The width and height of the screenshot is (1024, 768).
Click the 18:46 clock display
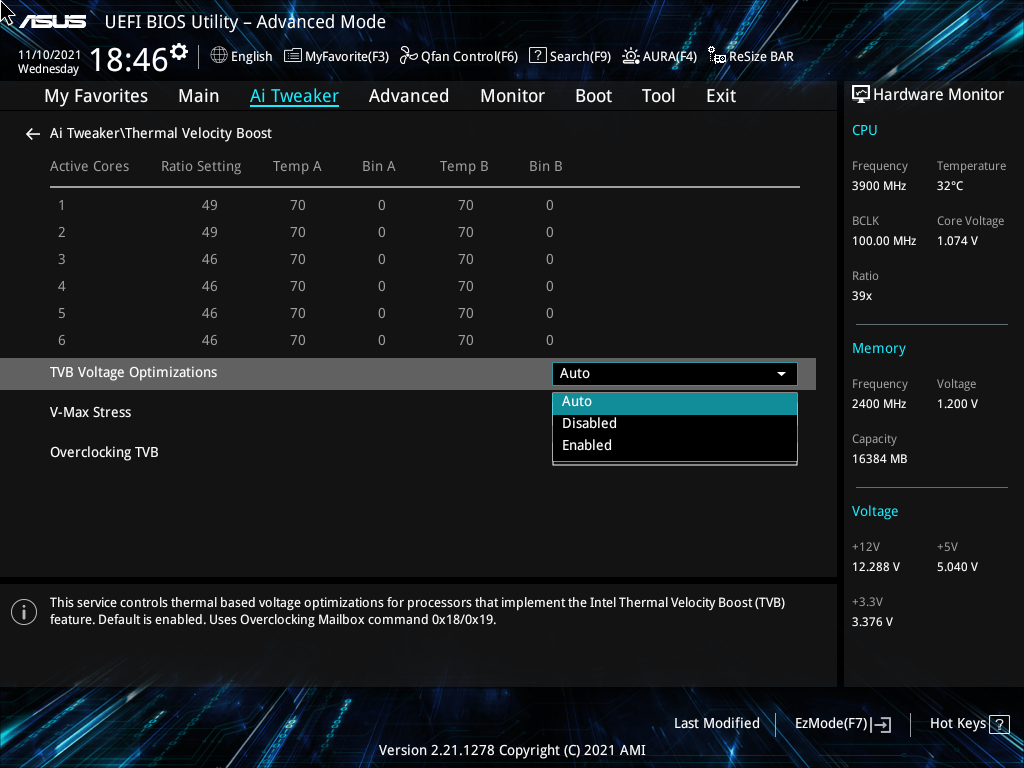coord(129,59)
